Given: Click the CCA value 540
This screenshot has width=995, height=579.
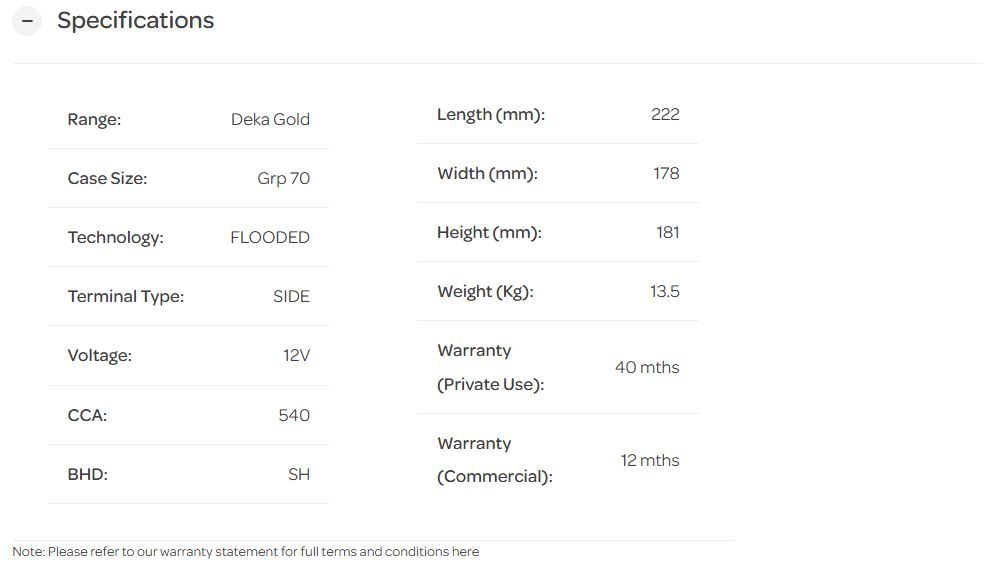Looking at the screenshot, I should pyautogui.click(x=294, y=415).
